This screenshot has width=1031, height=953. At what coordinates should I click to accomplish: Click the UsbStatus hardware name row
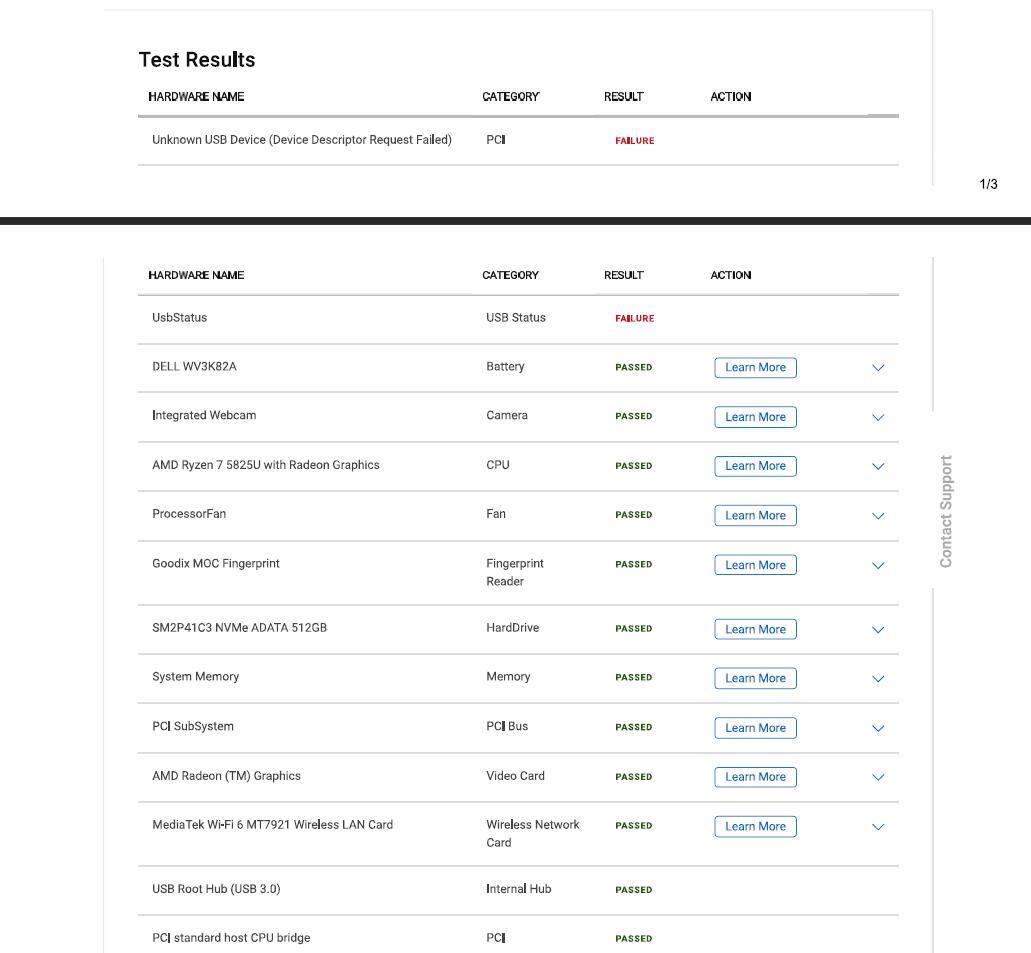pos(180,318)
